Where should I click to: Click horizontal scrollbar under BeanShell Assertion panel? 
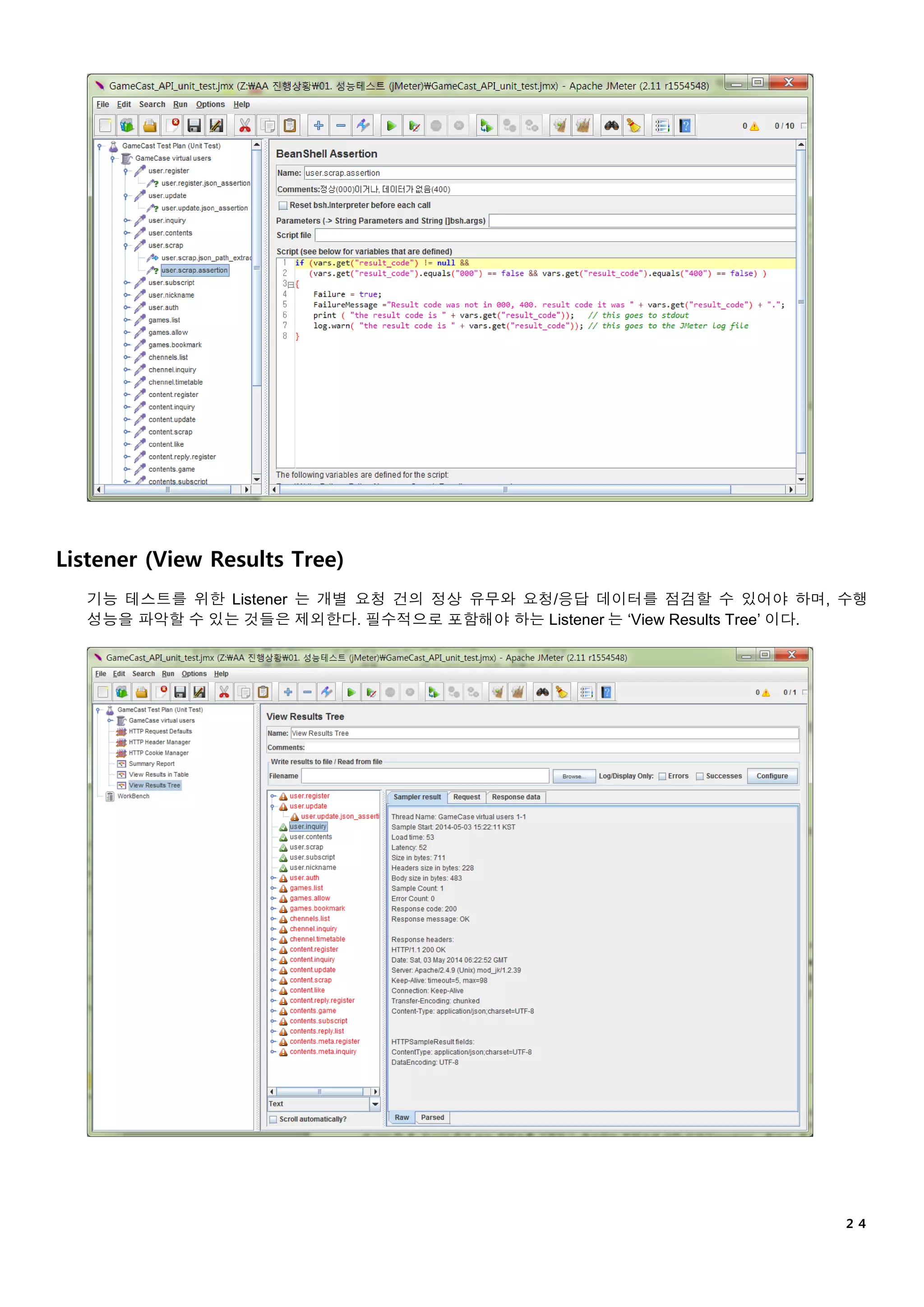click(x=533, y=490)
